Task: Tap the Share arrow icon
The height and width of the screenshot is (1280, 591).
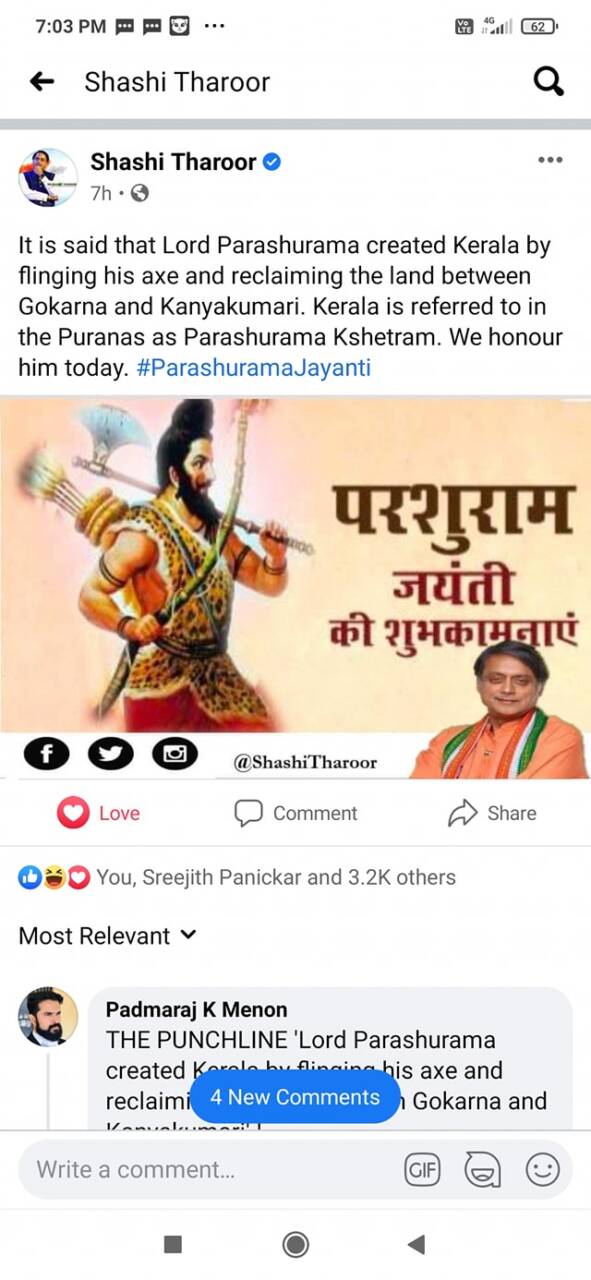Action: (x=462, y=814)
